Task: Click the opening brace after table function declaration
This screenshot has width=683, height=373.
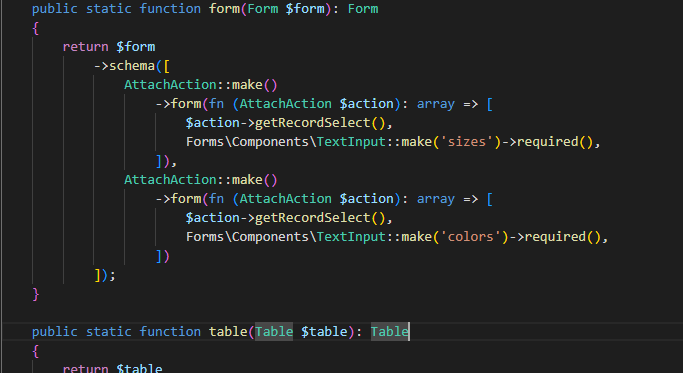Action: click(36, 351)
